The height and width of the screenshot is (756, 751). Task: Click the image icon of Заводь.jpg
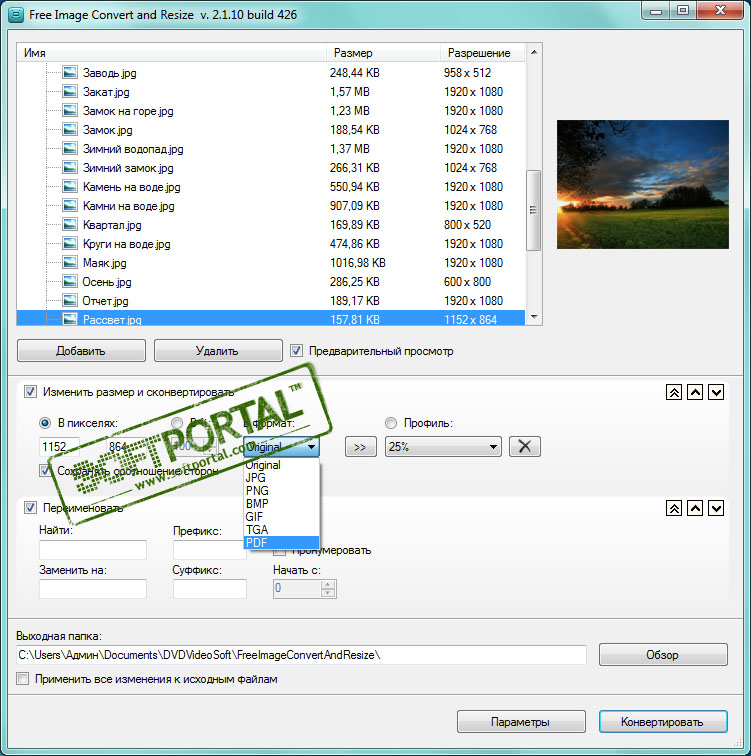pos(70,73)
